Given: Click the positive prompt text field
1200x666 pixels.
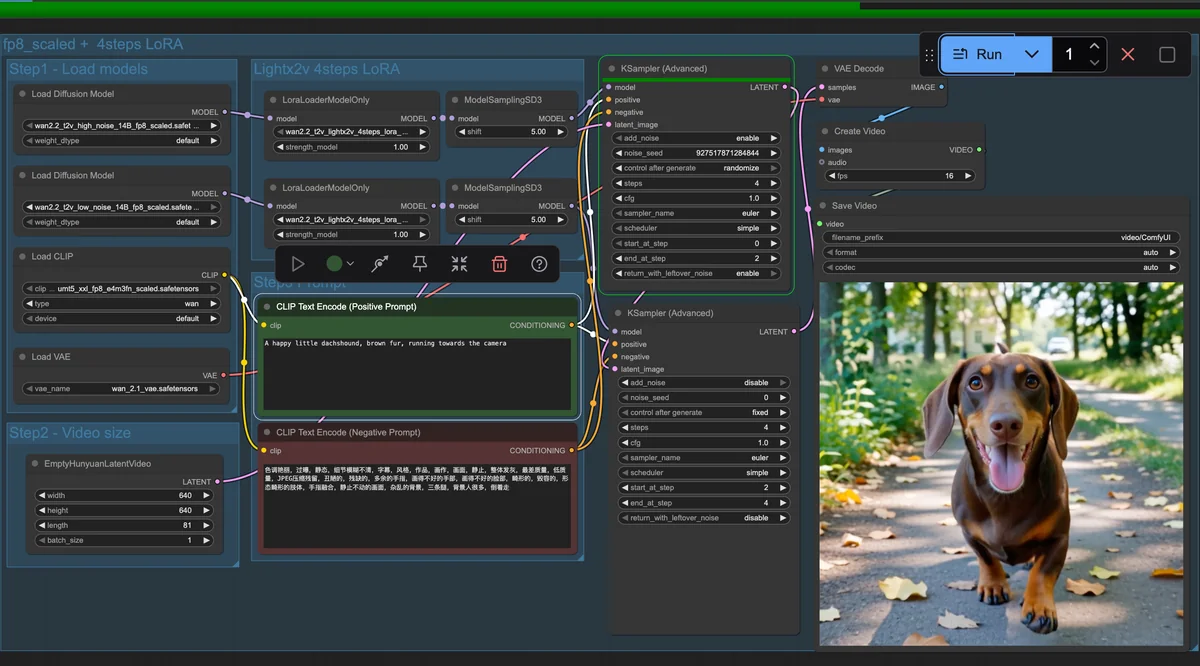Looking at the screenshot, I should pyautogui.click(x=416, y=373).
